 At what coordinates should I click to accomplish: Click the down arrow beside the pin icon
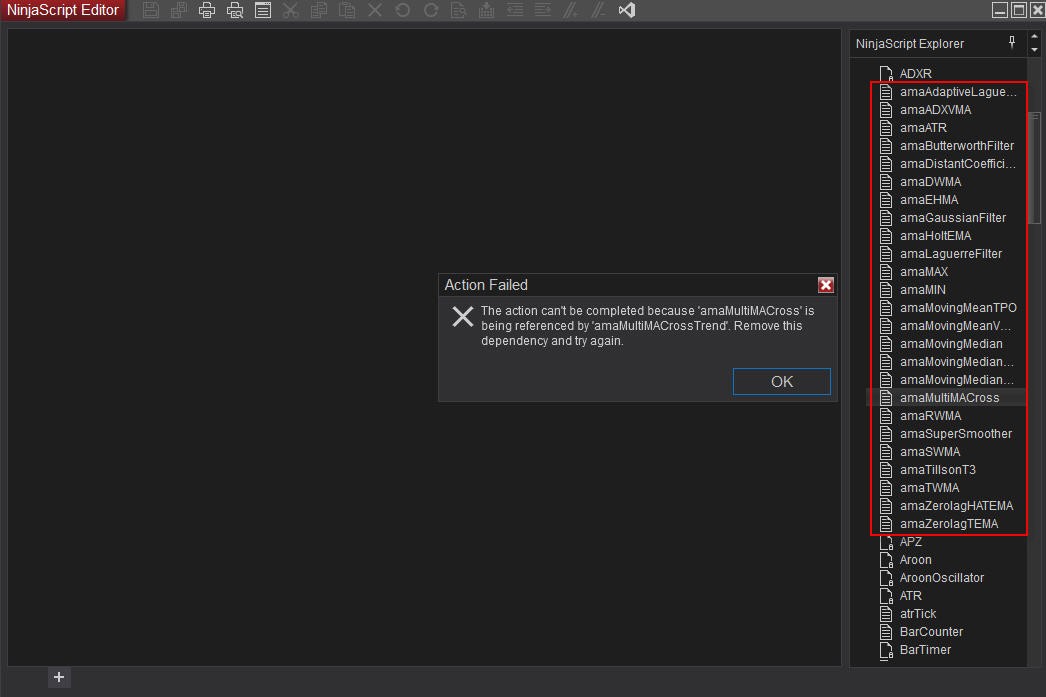1034,49
